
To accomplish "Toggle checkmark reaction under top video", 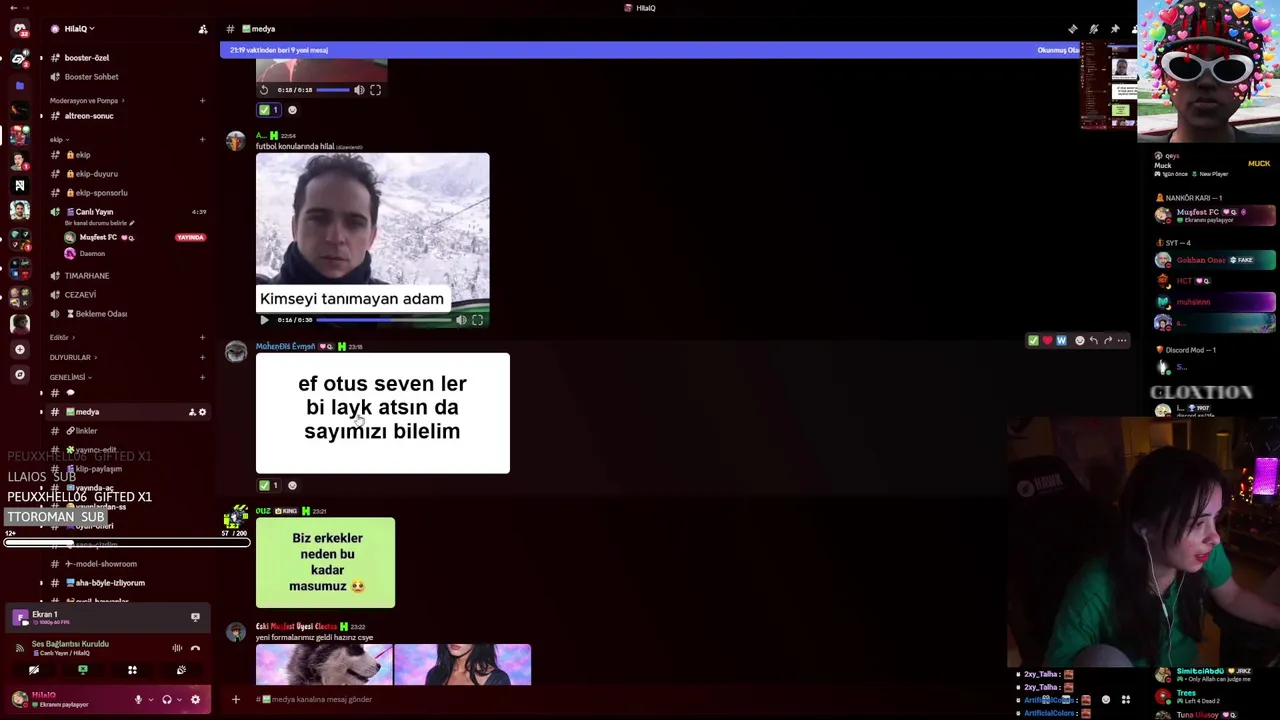I will (269, 110).
